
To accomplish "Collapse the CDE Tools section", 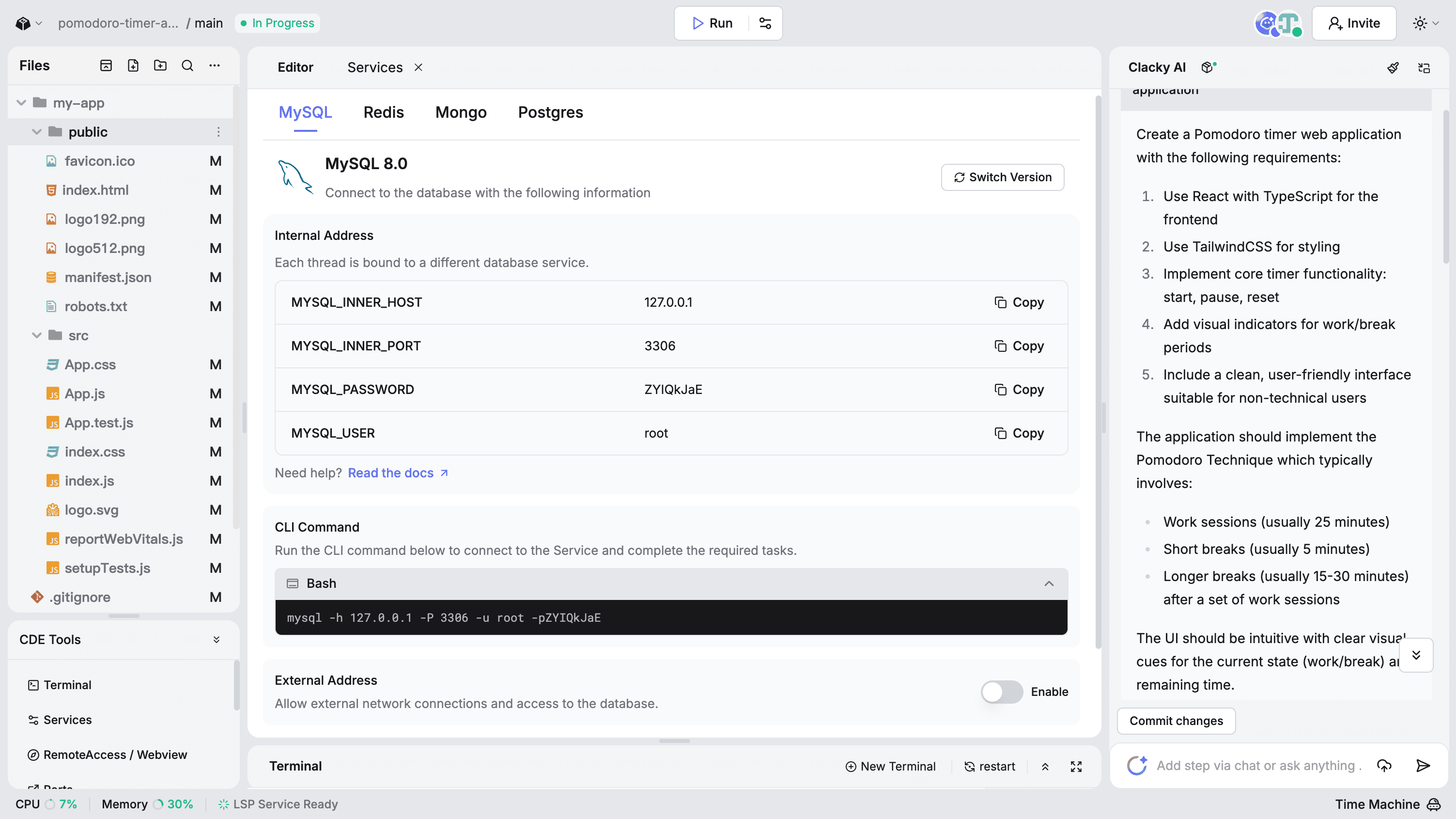I will click(217, 639).
